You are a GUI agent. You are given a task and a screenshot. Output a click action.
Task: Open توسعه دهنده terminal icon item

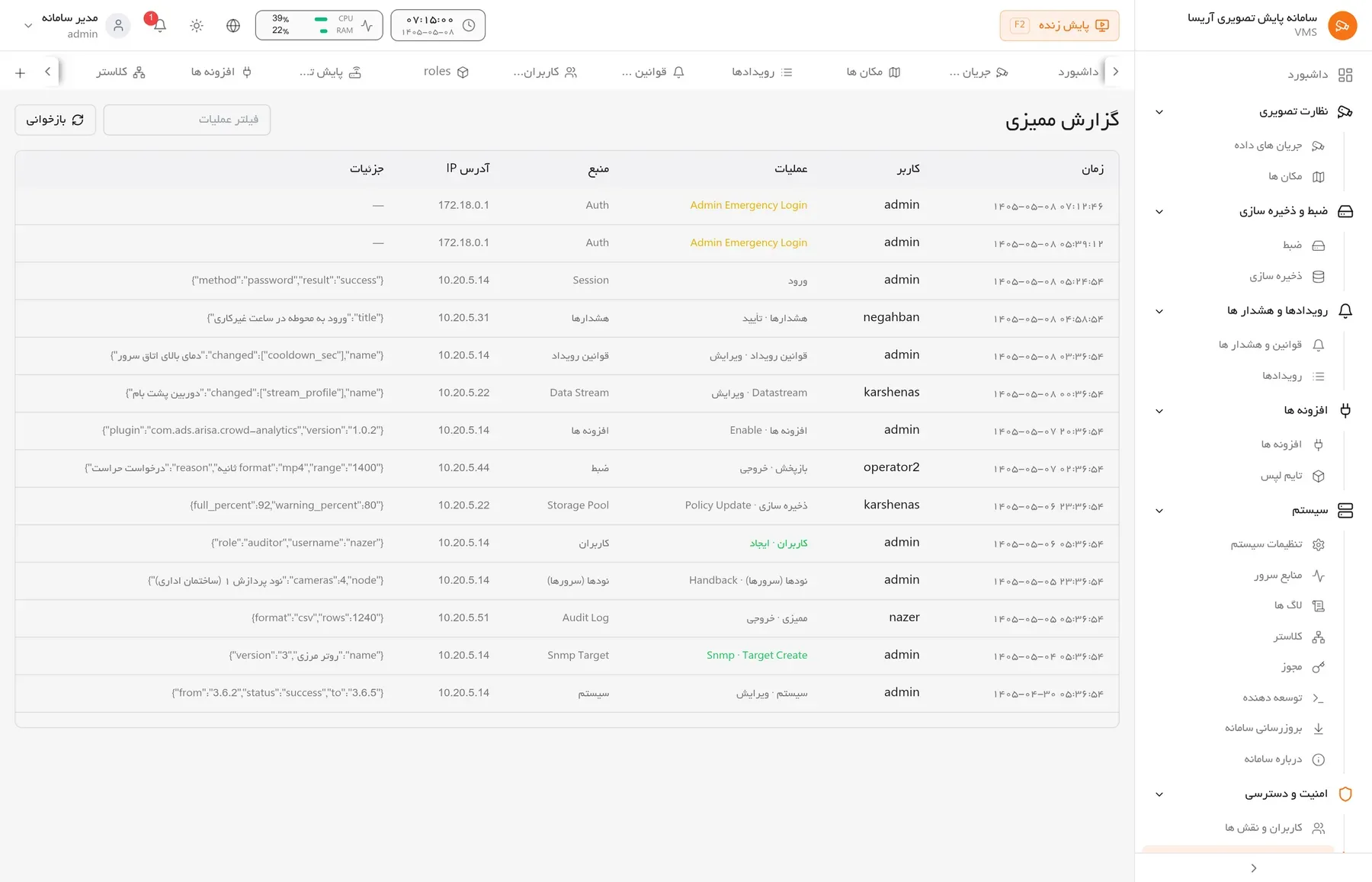click(x=1284, y=698)
